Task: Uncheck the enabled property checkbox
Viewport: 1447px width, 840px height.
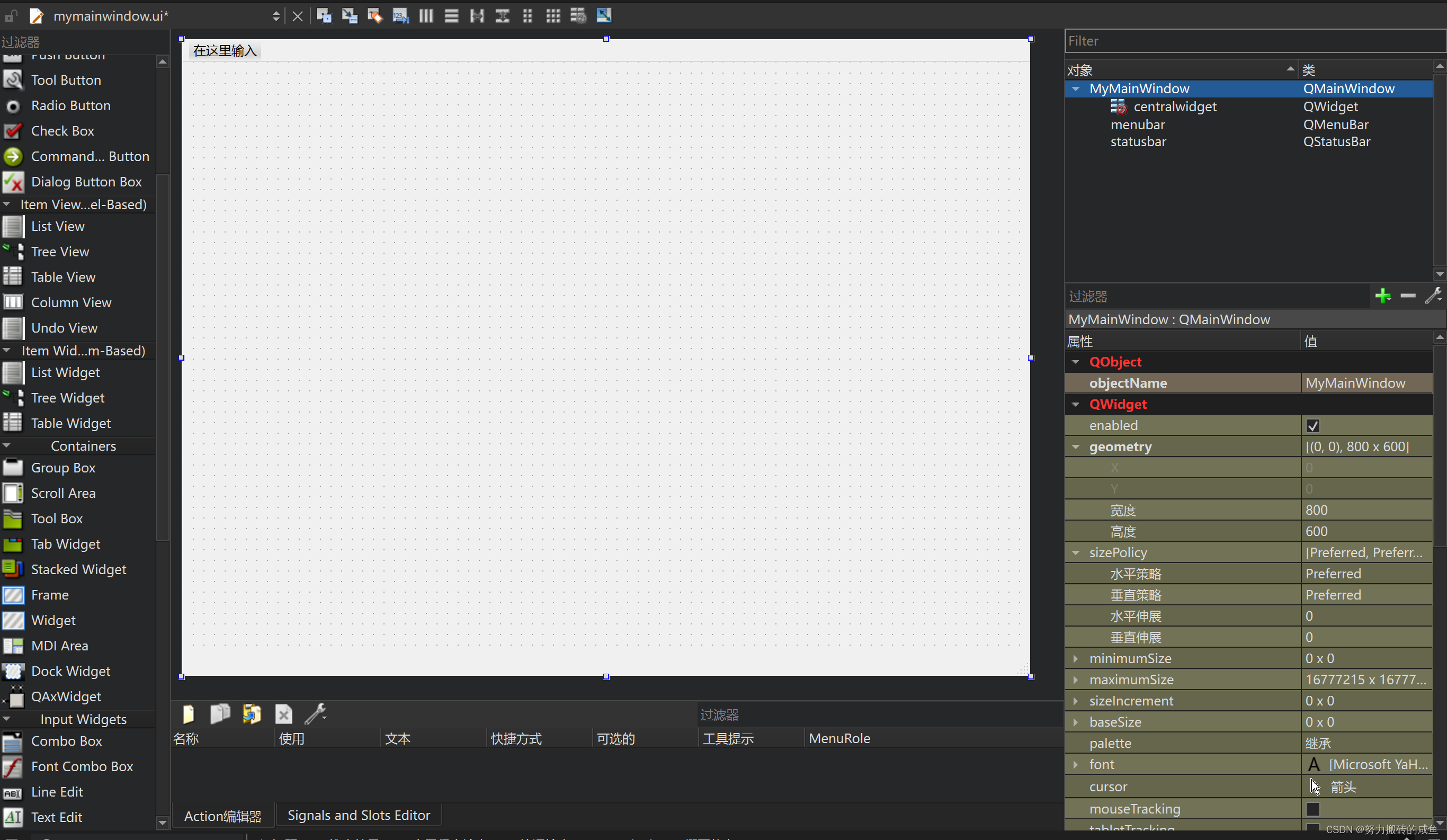Action: [x=1312, y=426]
